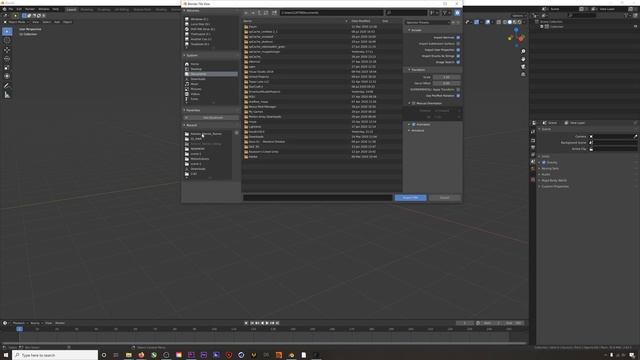This screenshot has width=640, height=360.
Task: Switch to the Modeling workspace tab
Action: coord(87,9)
